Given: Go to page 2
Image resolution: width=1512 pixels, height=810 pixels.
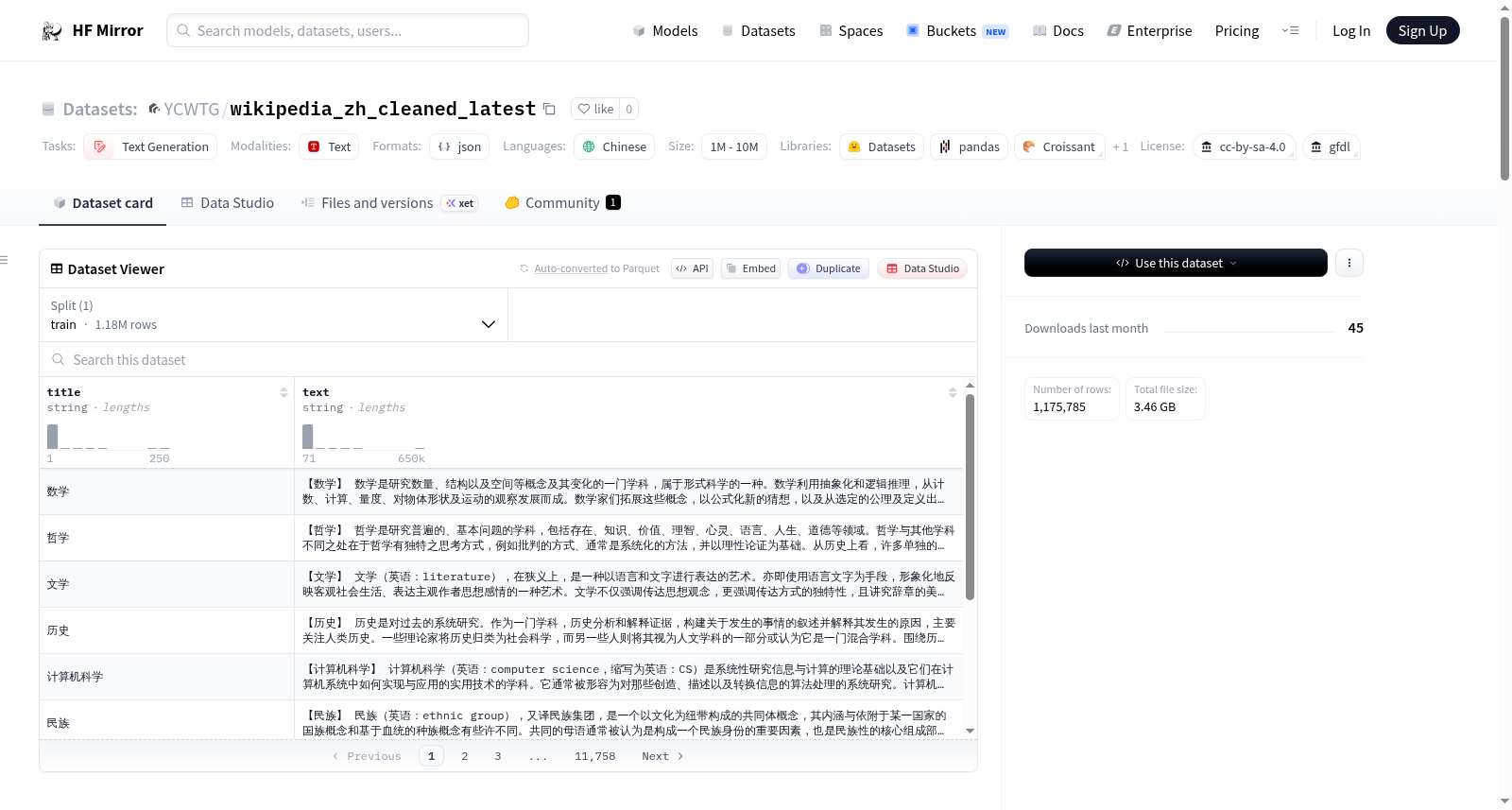Looking at the screenshot, I should pyautogui.click(x=465, y=756).
